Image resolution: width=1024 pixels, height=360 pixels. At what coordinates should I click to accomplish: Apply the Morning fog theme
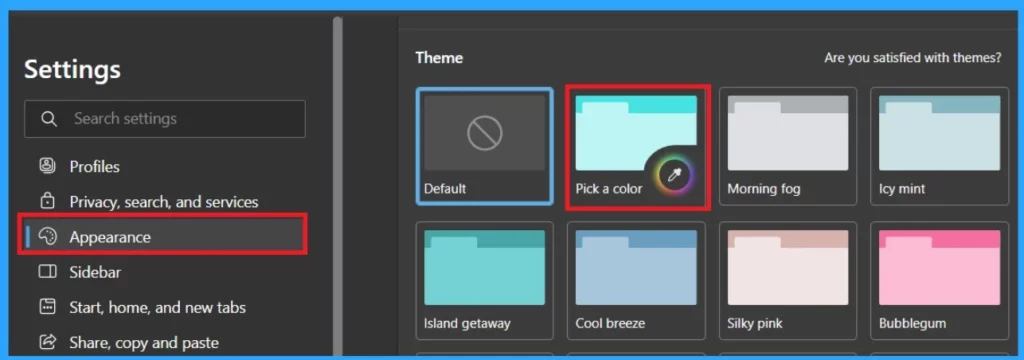[788, 146]
